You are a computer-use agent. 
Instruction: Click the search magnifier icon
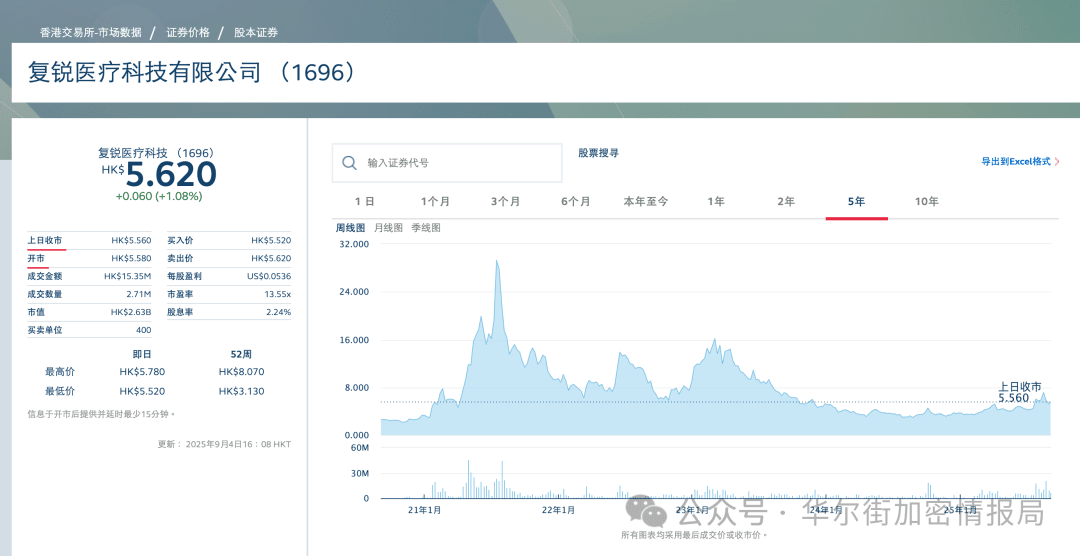click(349, 163)
